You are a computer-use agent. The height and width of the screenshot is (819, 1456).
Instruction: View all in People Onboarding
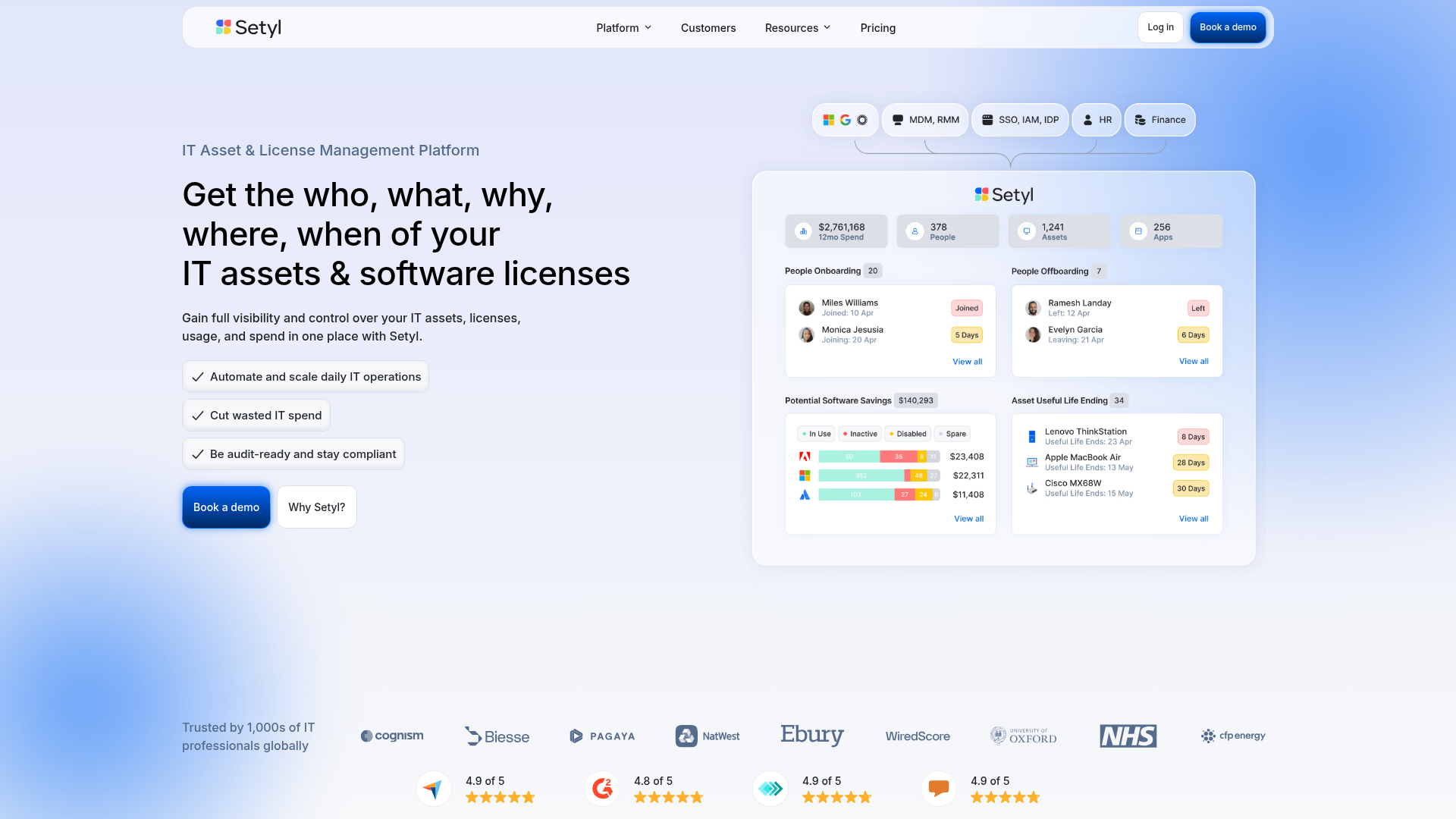(x=968, y=362)
